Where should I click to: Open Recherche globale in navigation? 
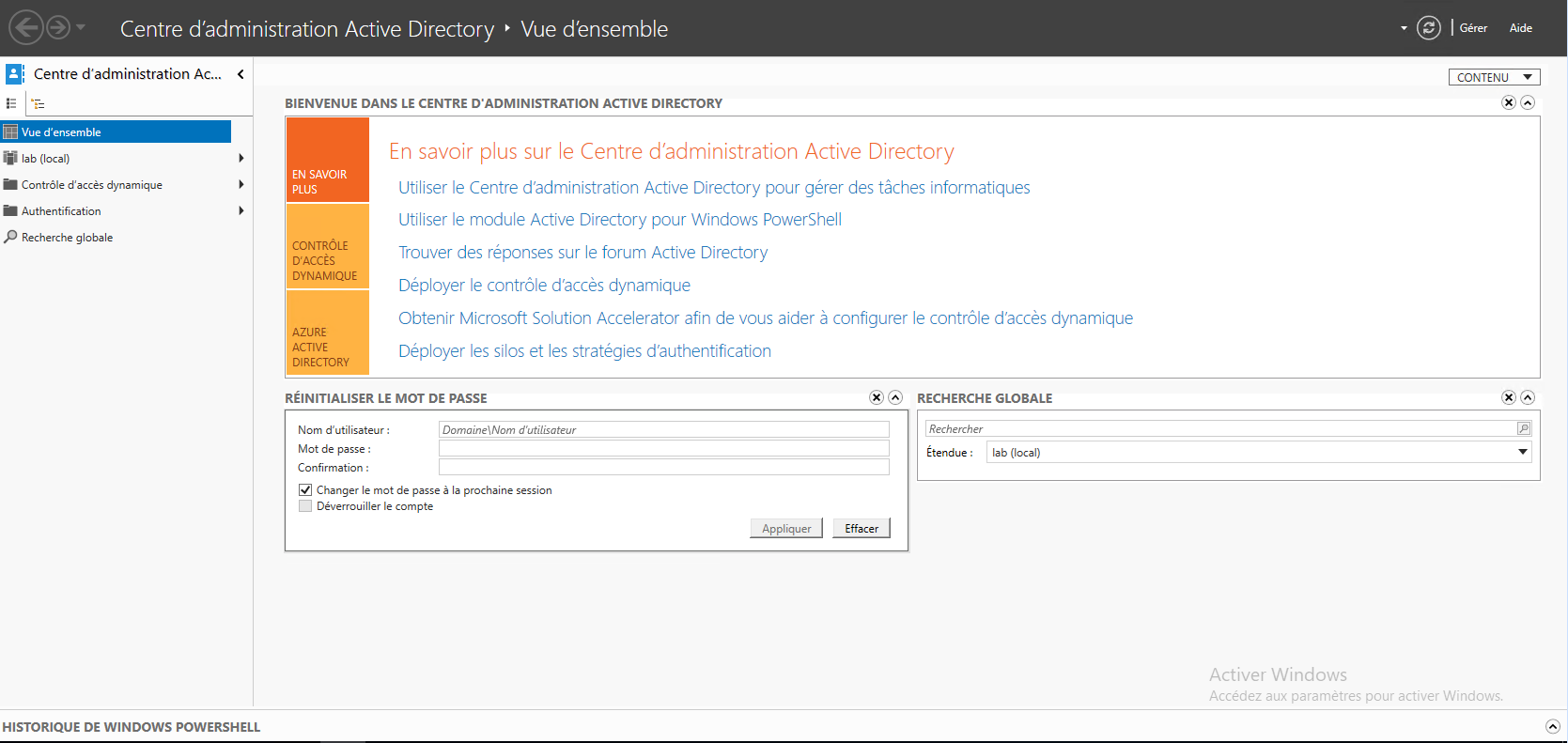[x=67, y=238]
